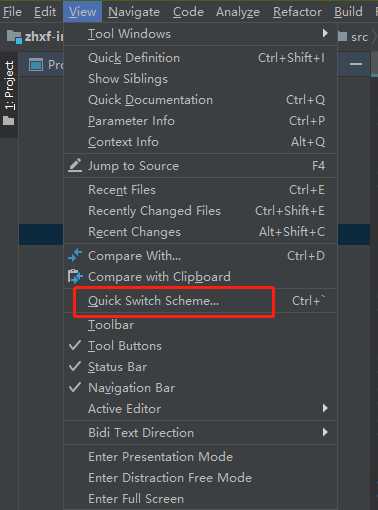Image resolution: width=378 pixels, height=510 pixels.
Task: Click the Project panel window icon
Action: coord(36,64)
